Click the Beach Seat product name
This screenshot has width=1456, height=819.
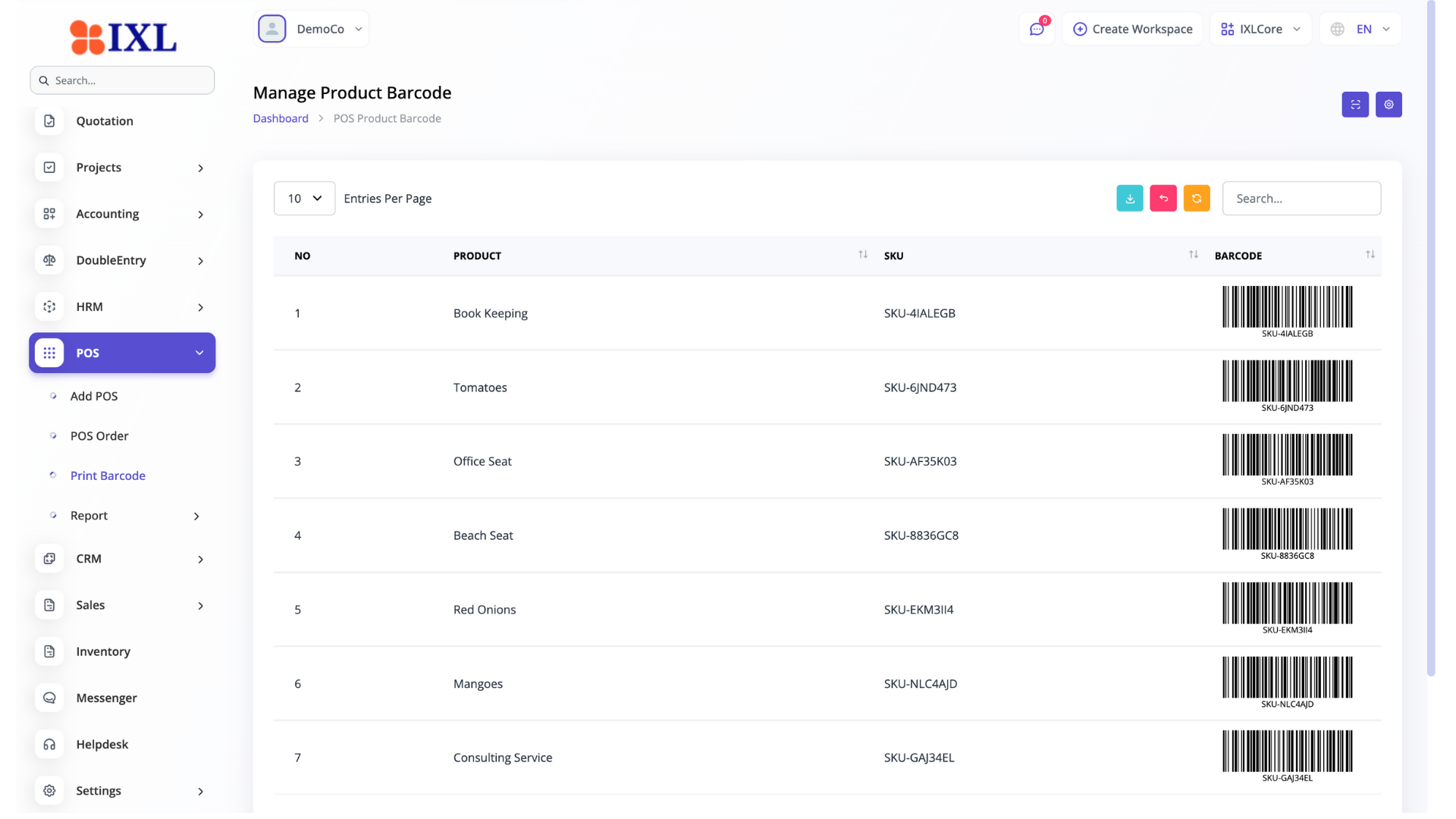point(483,535)
